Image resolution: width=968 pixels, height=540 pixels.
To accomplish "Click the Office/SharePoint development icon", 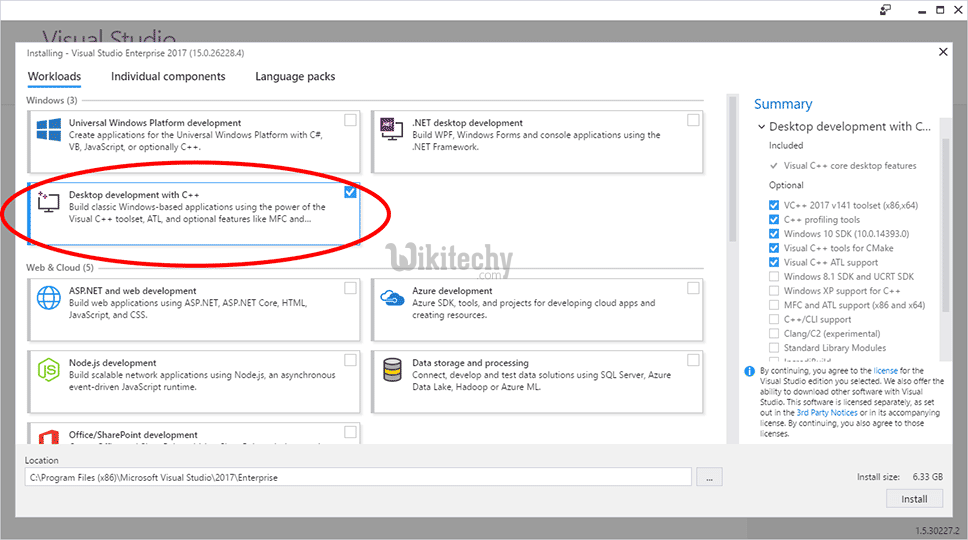I will click(x=49, y=438).
